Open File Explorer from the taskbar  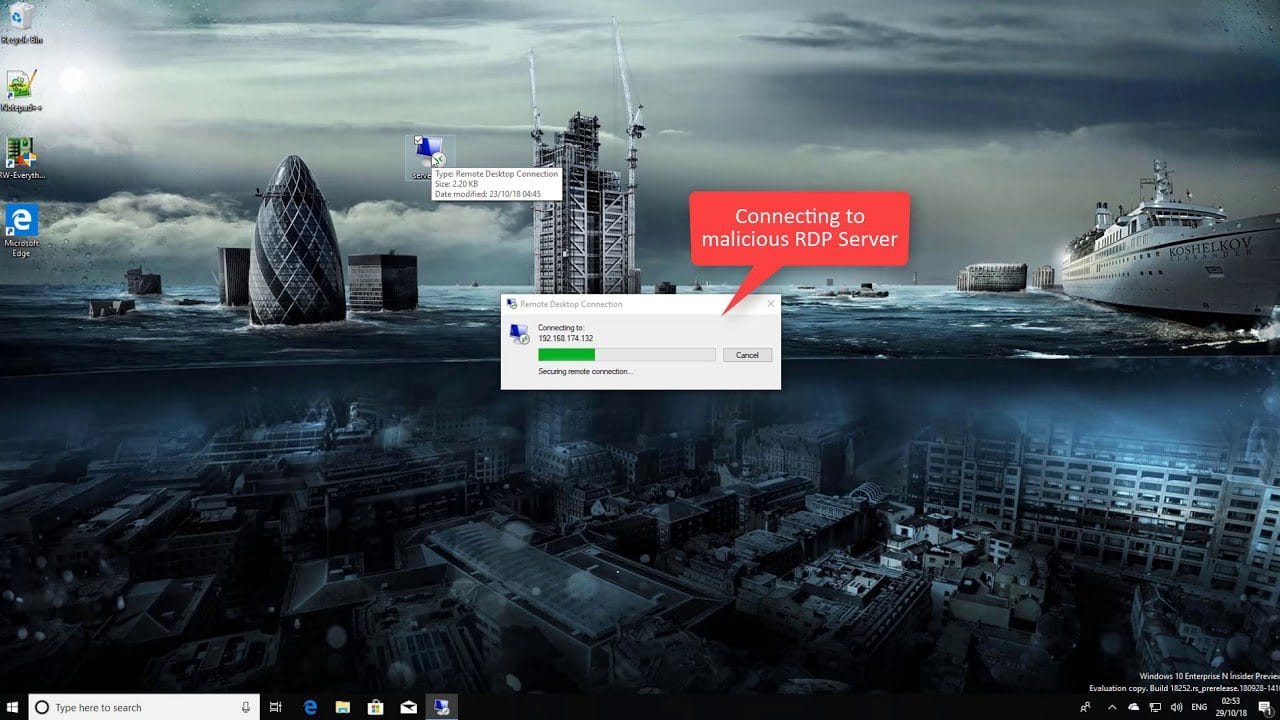[x=342, y=707]
